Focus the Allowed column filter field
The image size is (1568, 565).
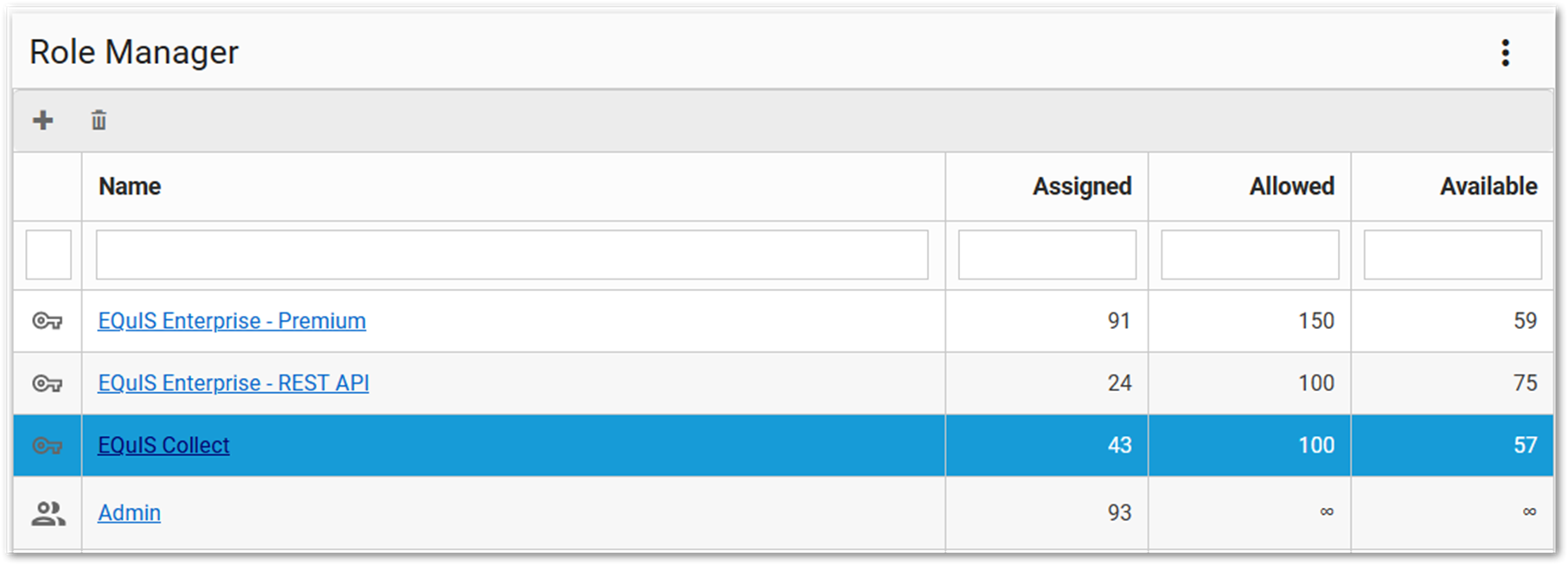tap(1250, 254)
